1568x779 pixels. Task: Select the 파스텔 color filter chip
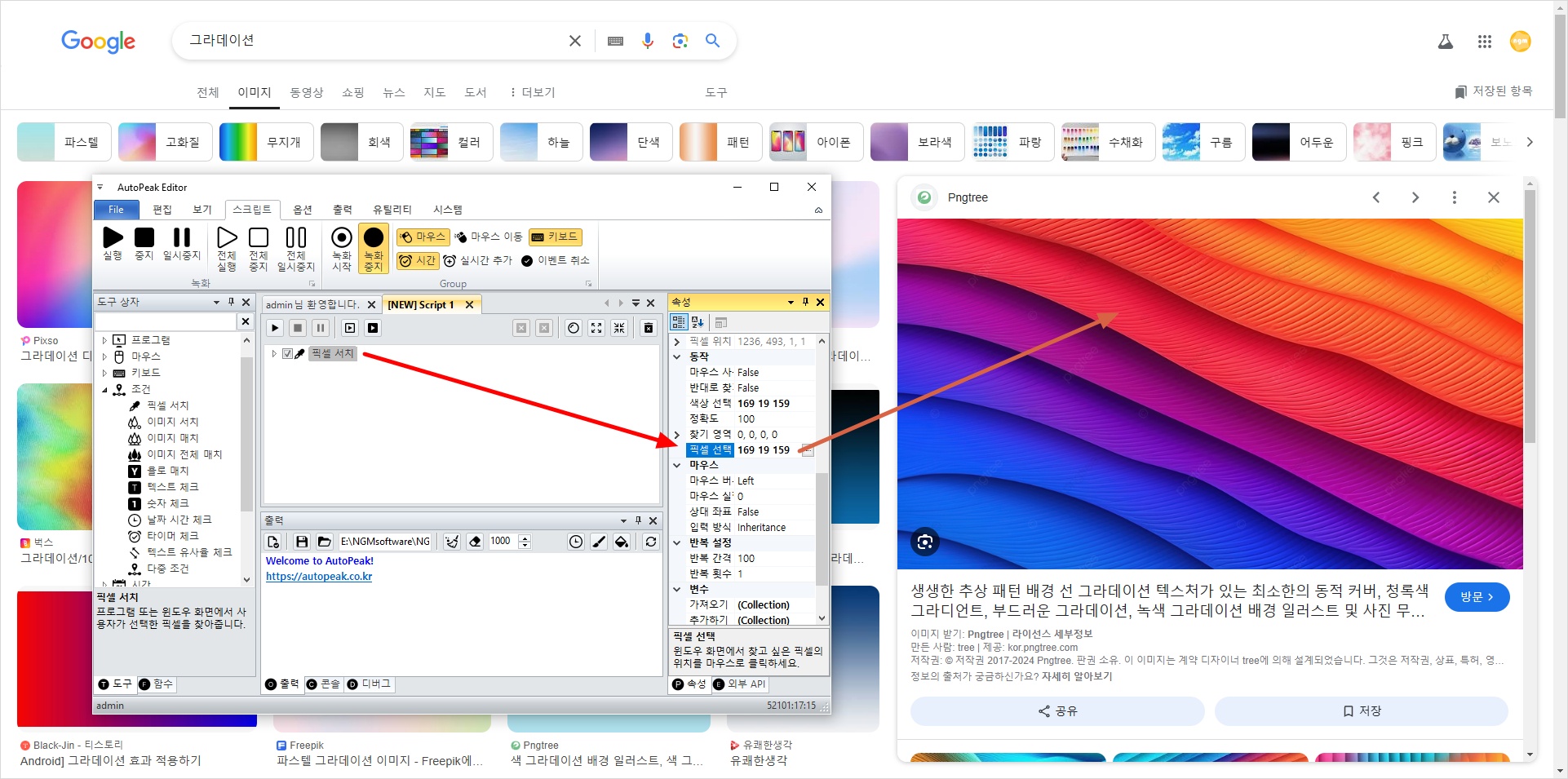[64, 142]
